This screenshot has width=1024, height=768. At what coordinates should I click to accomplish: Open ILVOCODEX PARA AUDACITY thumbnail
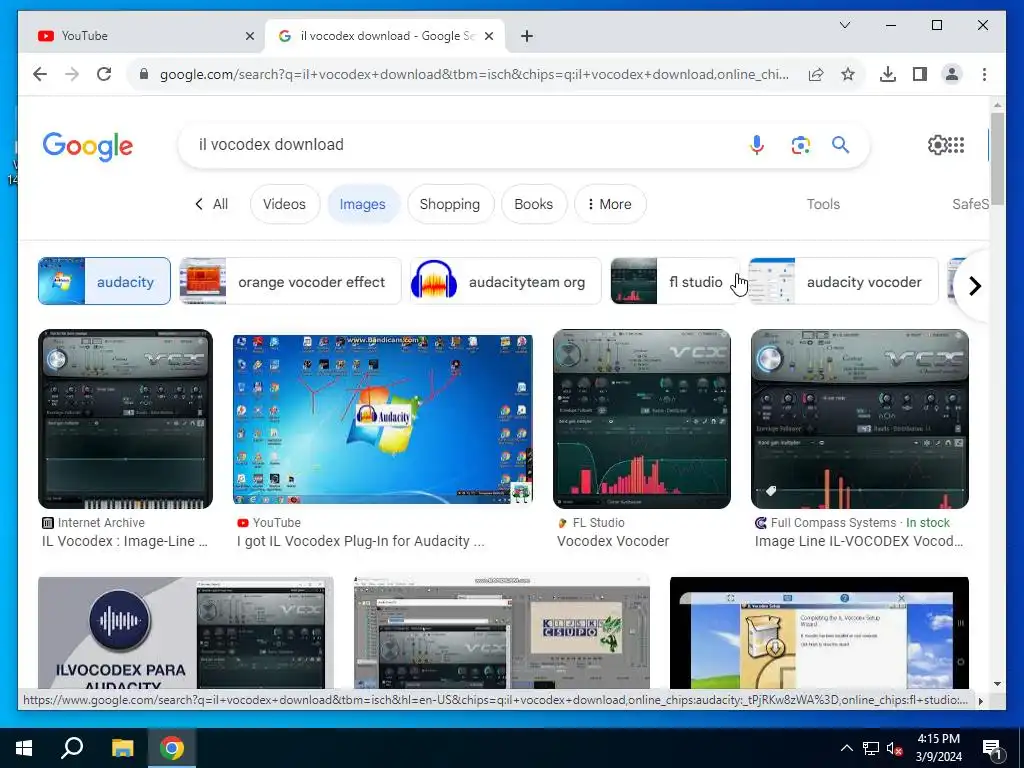185,633
